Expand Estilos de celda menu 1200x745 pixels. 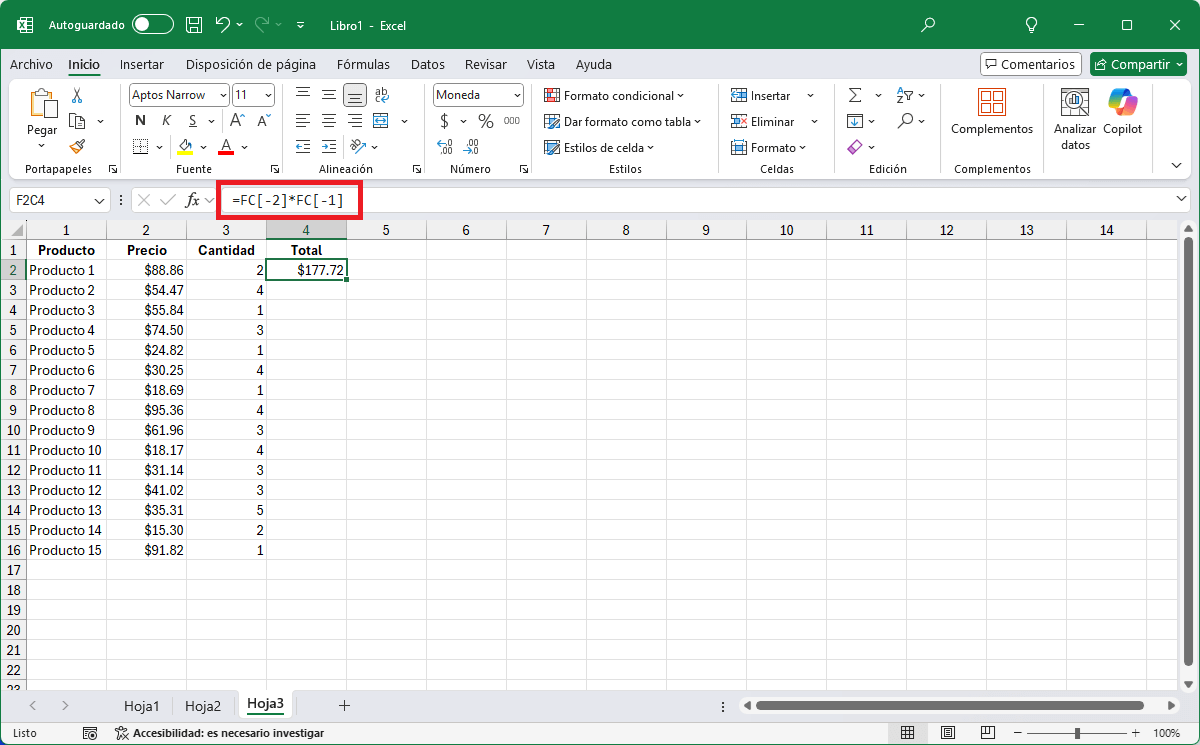tap(599, 147)
